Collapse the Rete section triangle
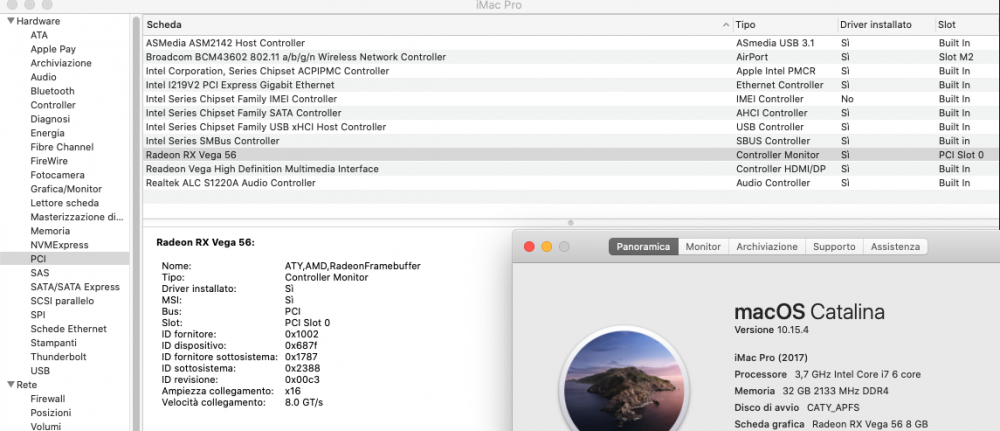Viewport: 1000px width, 431px height. tap(10, 384)
